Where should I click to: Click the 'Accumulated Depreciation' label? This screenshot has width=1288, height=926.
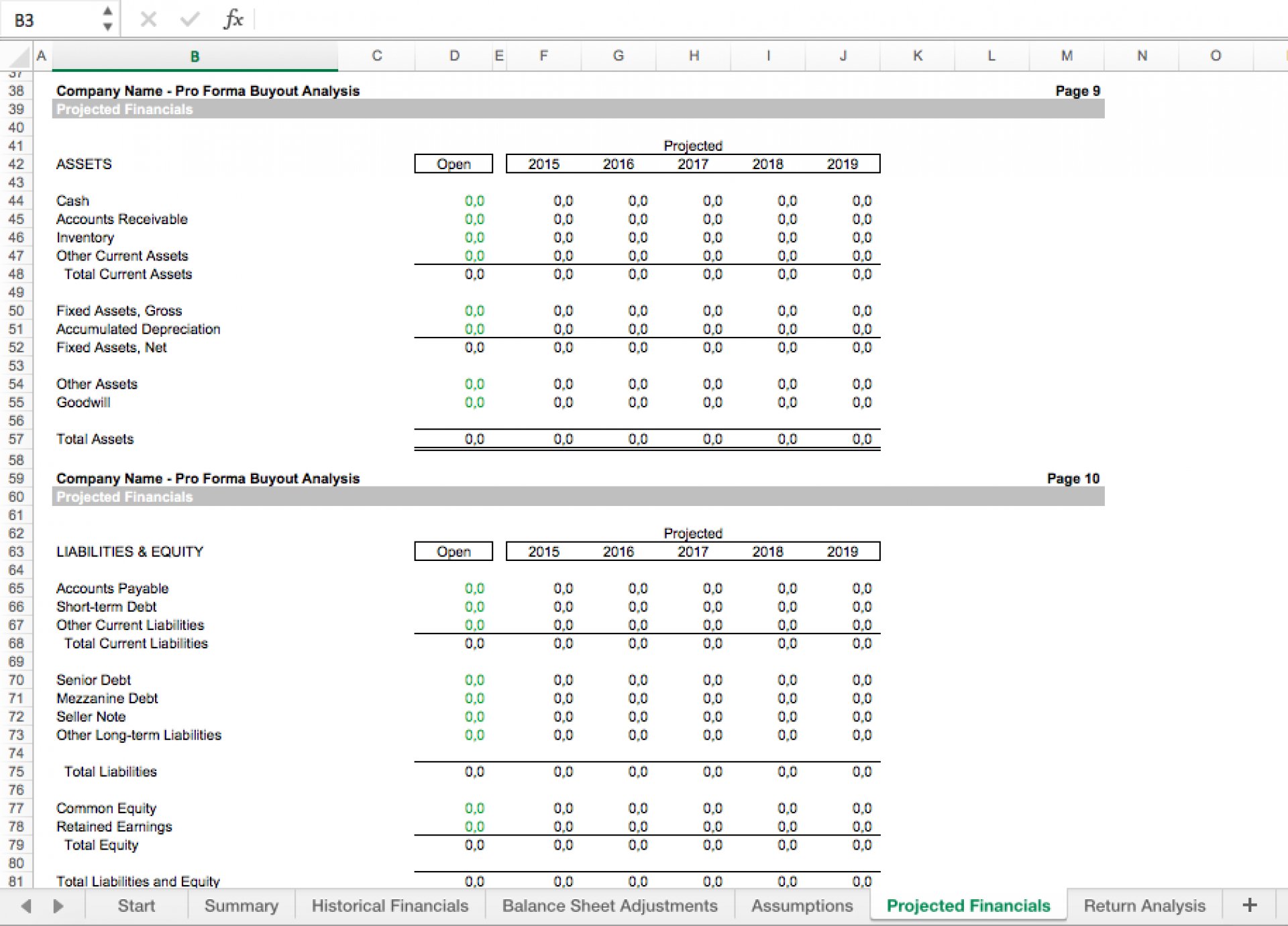point(138,329)
